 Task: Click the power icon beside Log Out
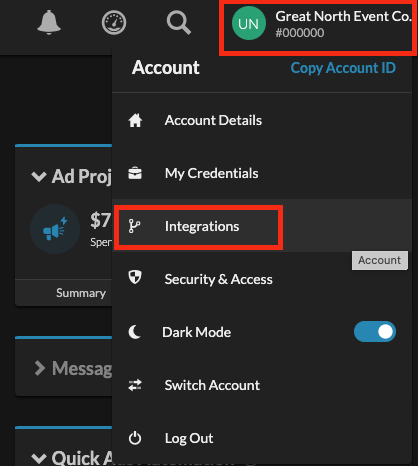135,438
